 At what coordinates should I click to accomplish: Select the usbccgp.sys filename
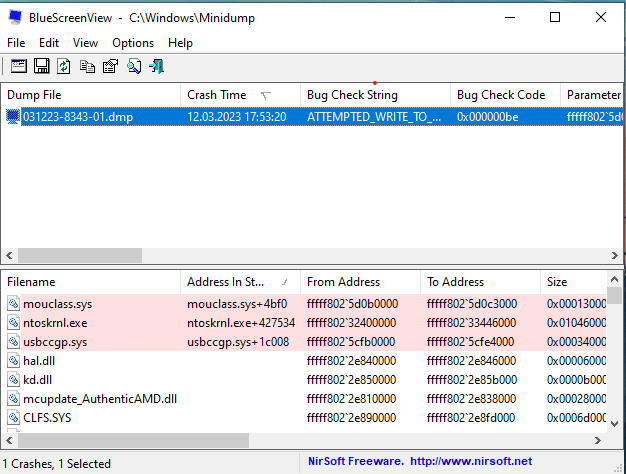click(55, 342)
